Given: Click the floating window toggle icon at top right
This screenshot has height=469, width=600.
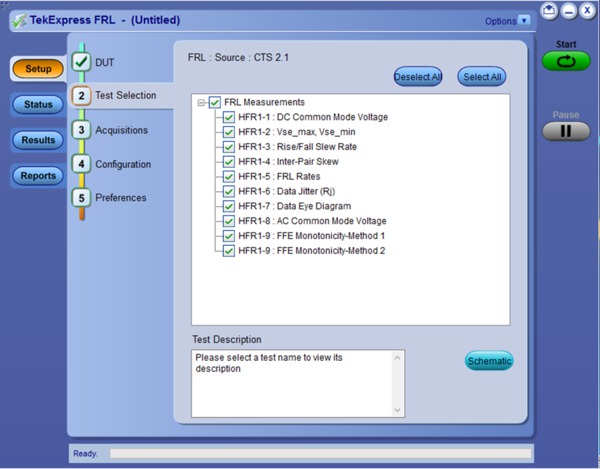Looking at the screenshot, I should coord(549,10).
